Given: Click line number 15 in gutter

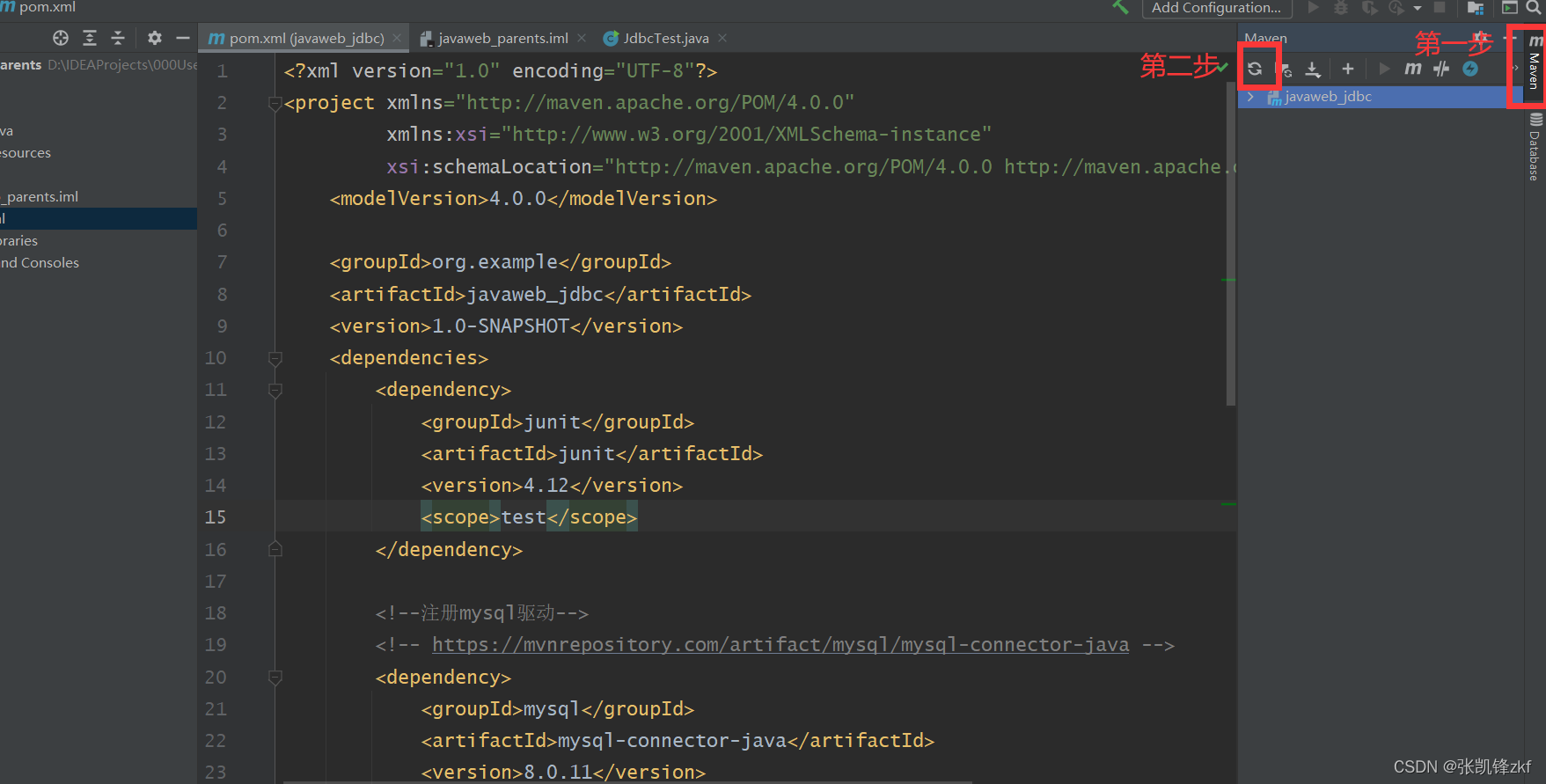Looking at the screenshot, I should click(216, 517).
